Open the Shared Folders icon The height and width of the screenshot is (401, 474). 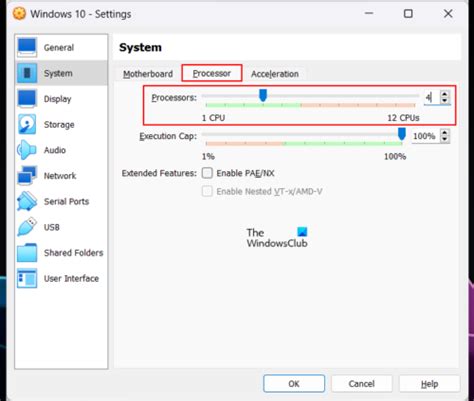click(27, 253)
